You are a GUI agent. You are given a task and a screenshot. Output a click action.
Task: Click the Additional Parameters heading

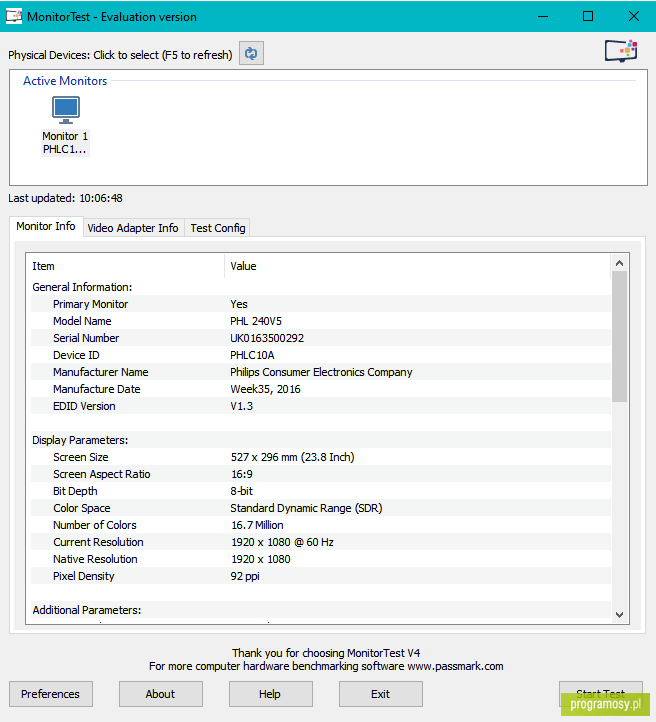tap(87, 610)
